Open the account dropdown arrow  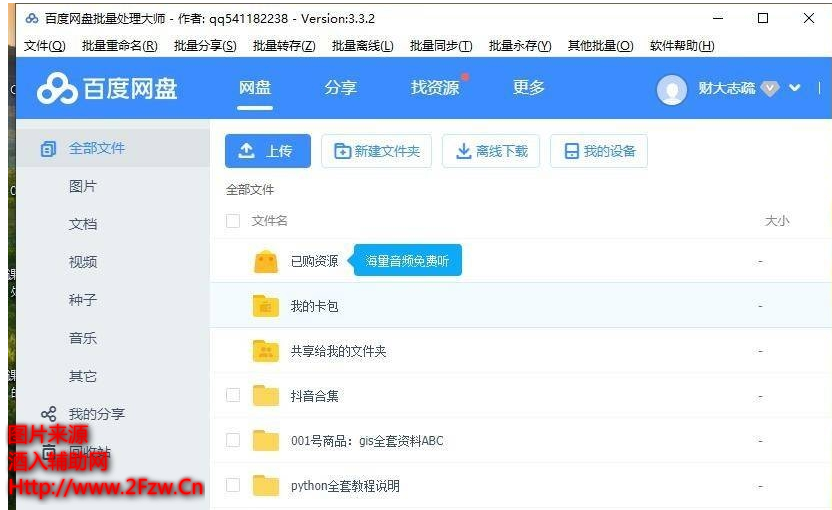point(794,88)
